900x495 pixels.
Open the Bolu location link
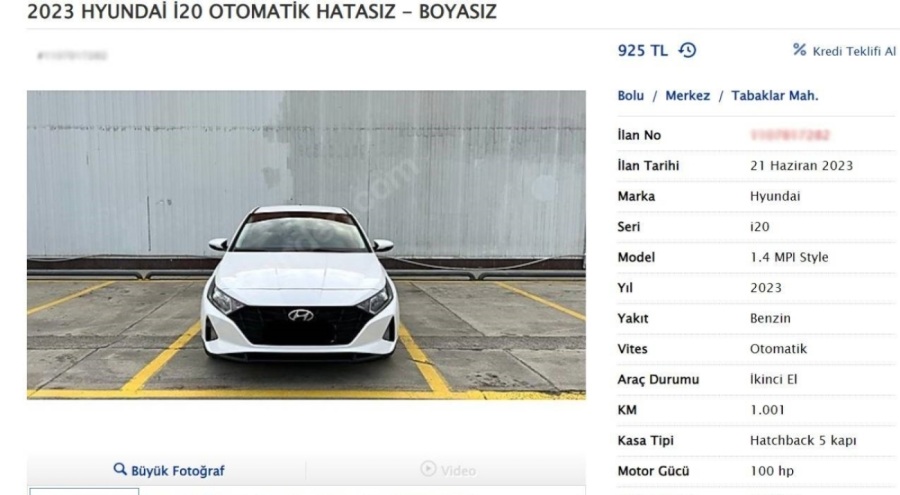(x=630, y=95)
